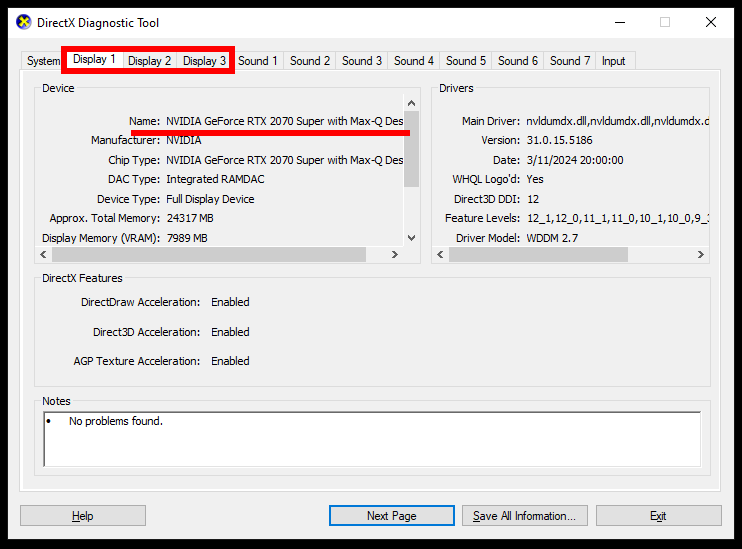Click the Exit button

pos(659,515)
